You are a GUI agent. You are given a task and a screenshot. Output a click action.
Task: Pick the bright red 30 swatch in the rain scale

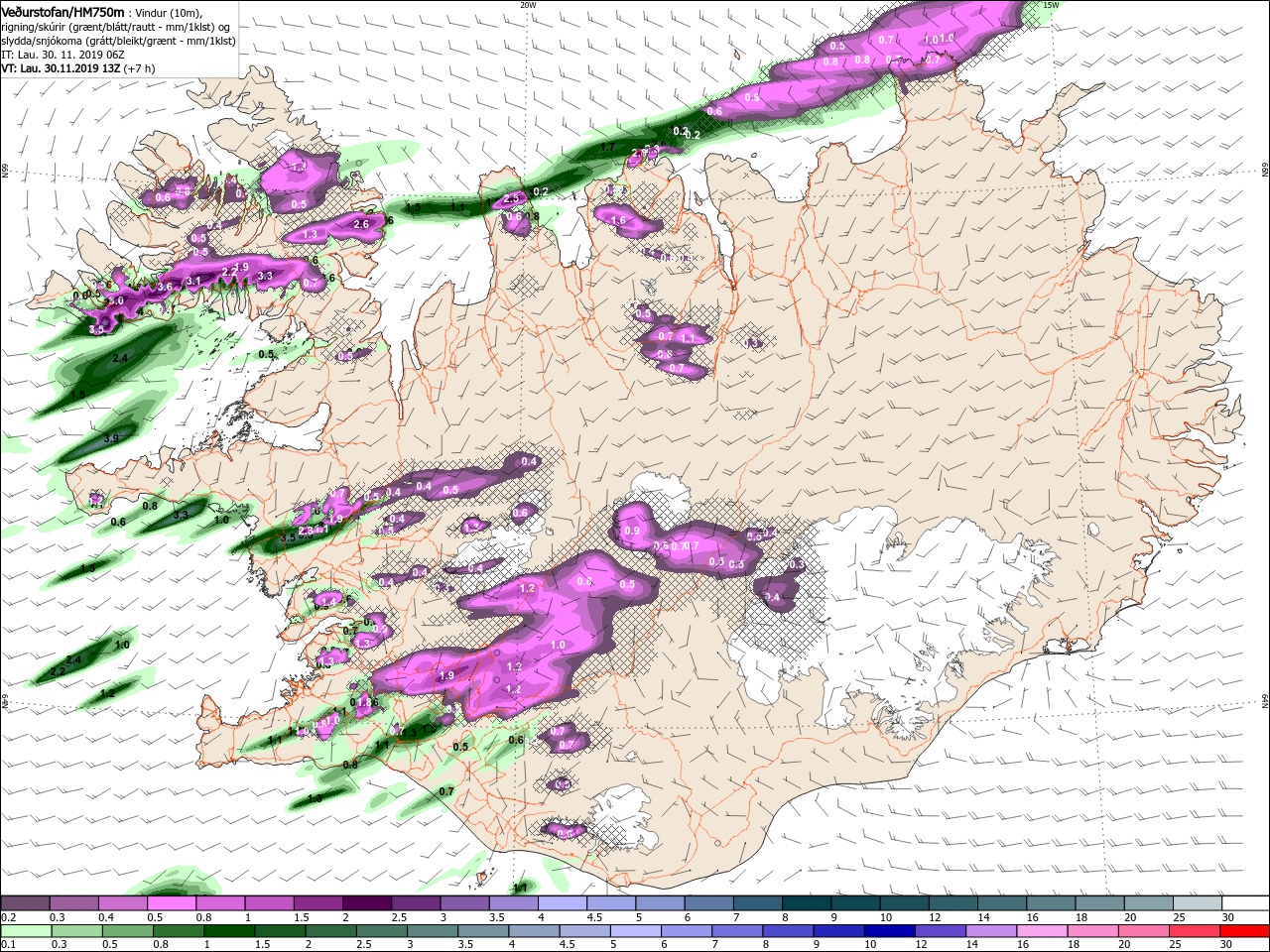1245,931
